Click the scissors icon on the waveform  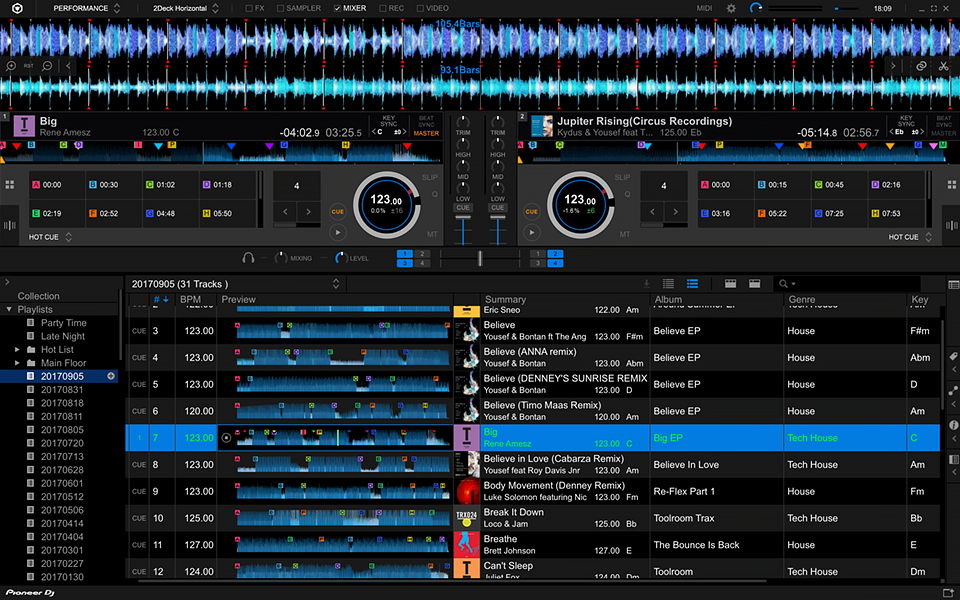(x=943, y=66)
